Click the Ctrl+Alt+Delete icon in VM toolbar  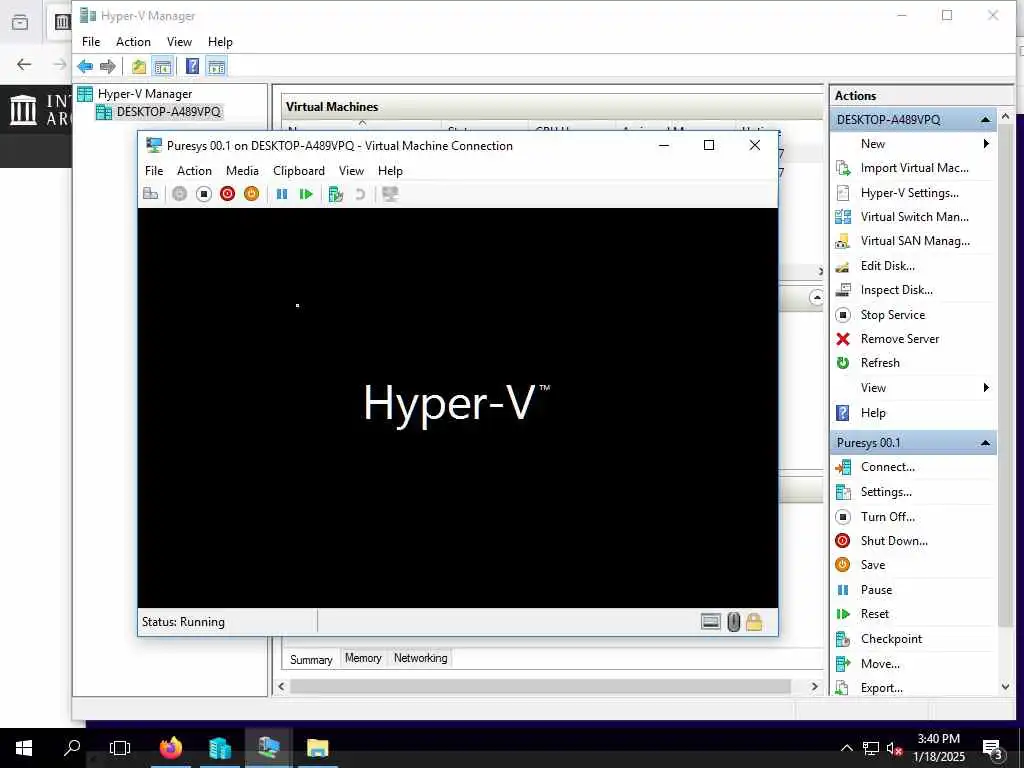pos(151,194)
